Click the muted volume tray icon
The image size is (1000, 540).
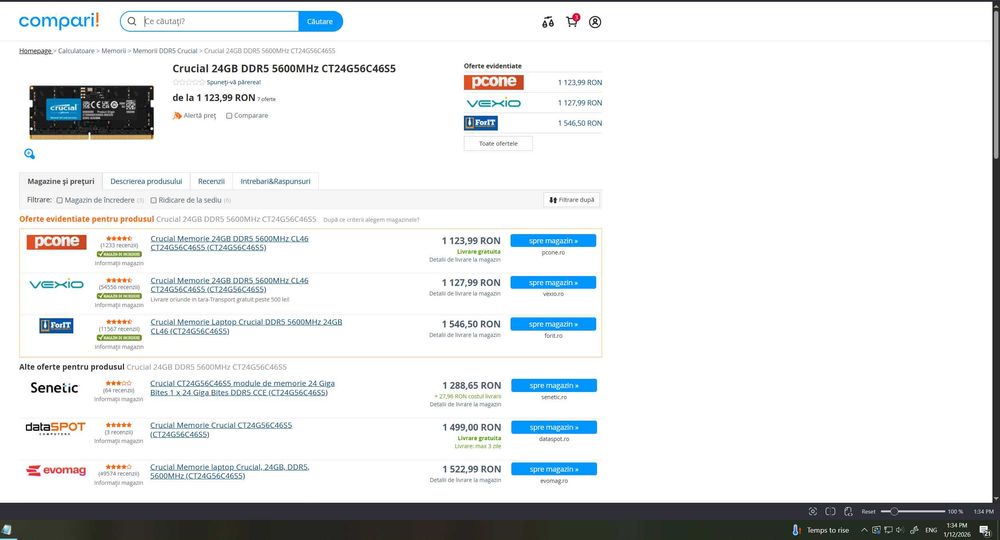coord(900,530)
